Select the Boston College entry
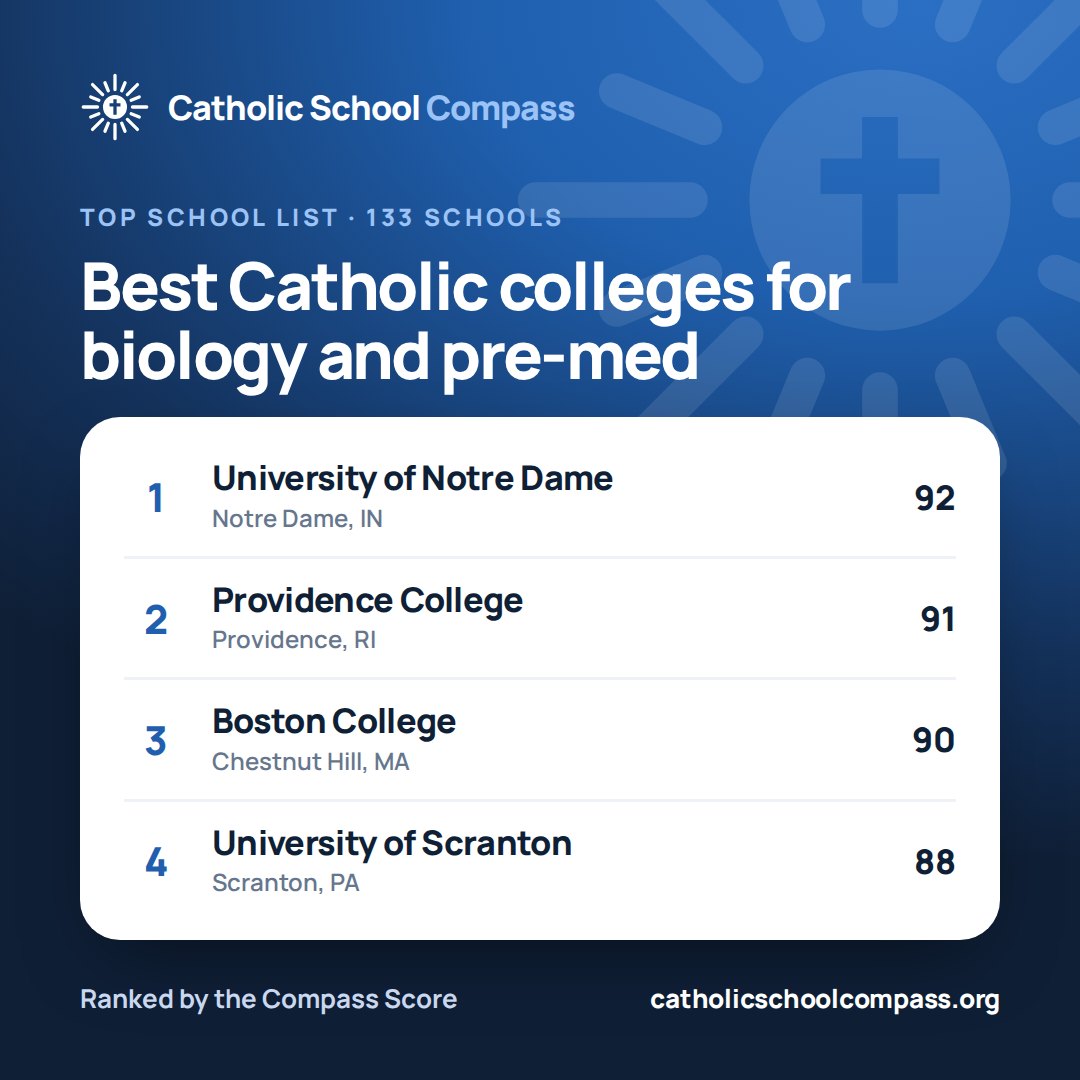The height and width of the screenshot is (1080, 1080). [x=540, y=740]
